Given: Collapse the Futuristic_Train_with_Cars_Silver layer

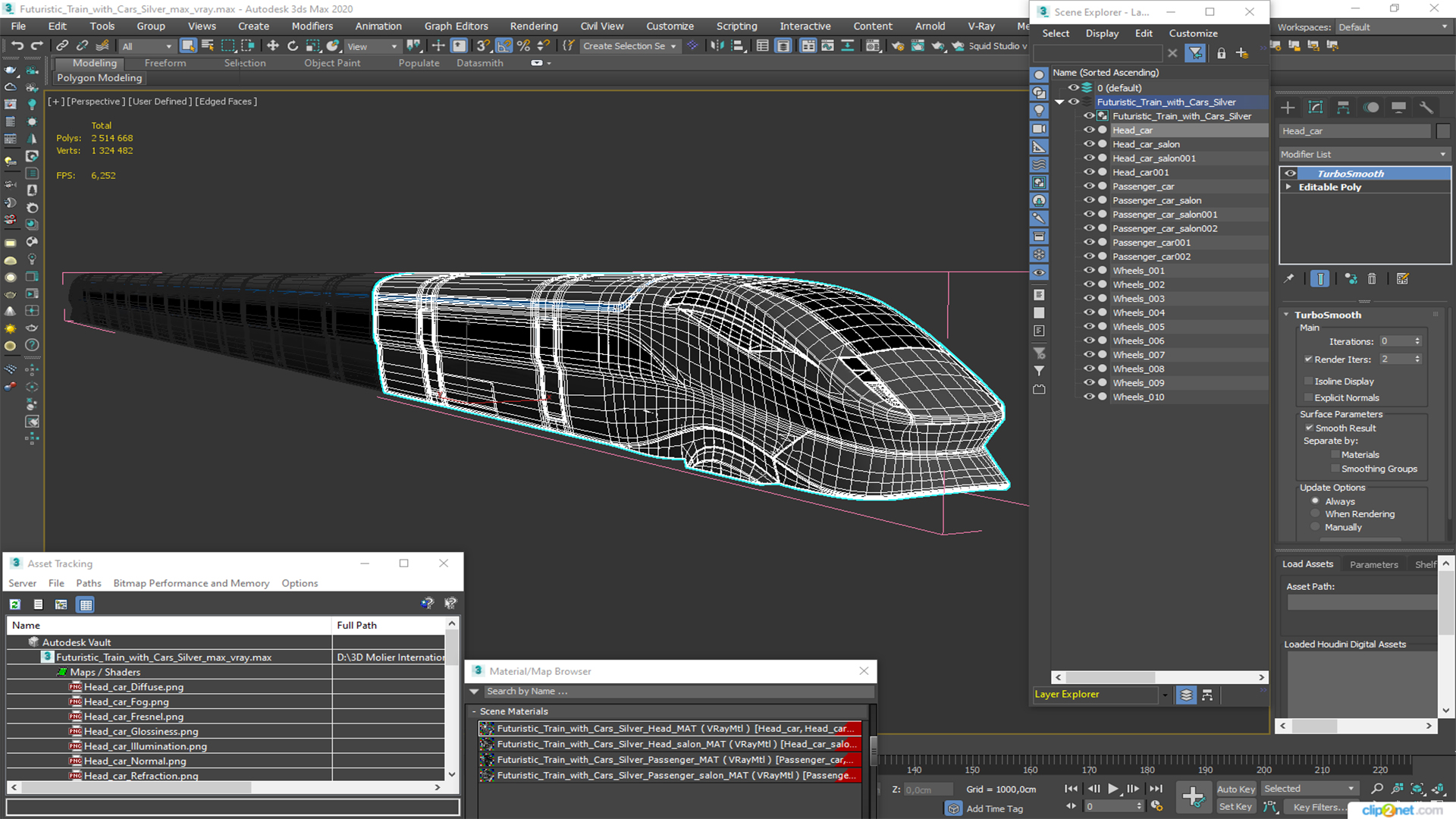Looking at the screenshot, I should 1059,102.
